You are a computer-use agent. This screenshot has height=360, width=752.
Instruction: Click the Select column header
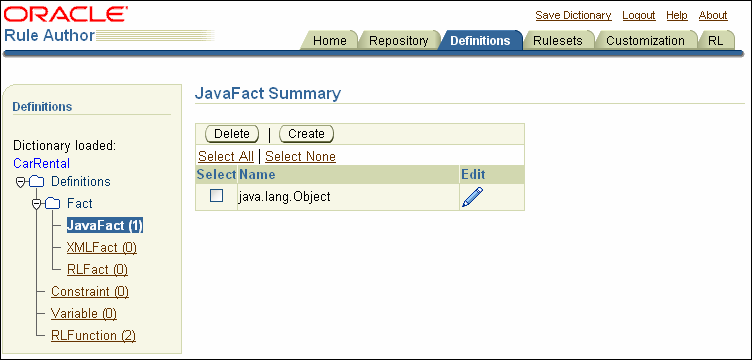[x=217, y=174]
